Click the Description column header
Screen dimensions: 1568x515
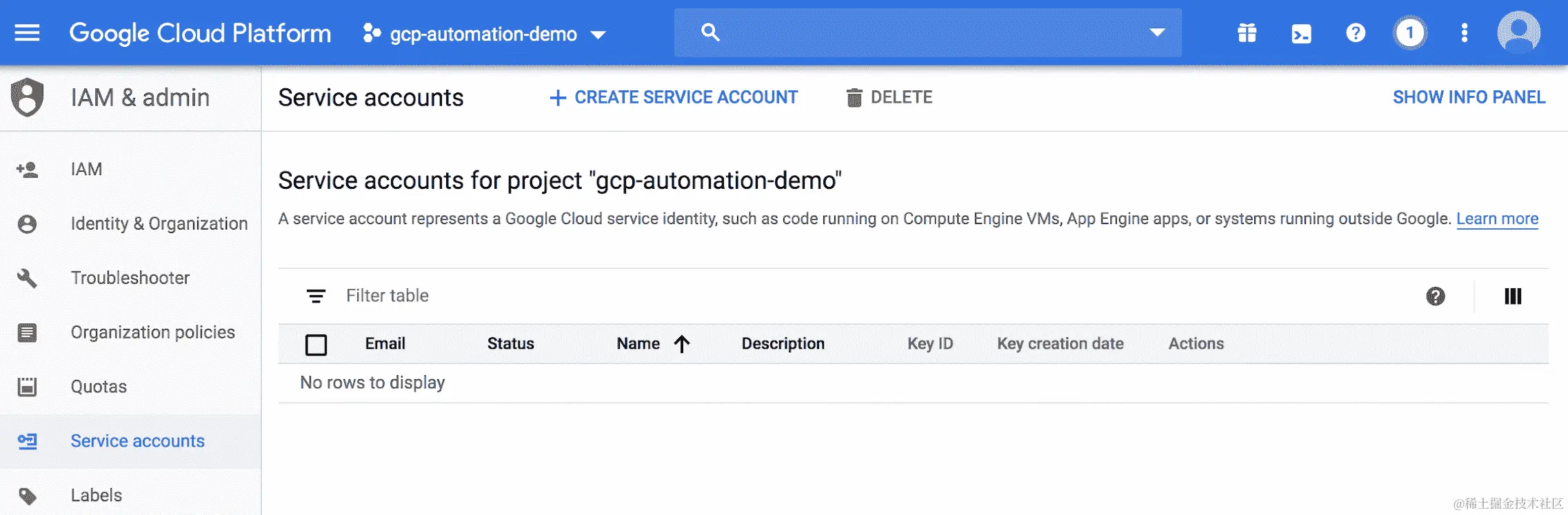coord(783,343)
